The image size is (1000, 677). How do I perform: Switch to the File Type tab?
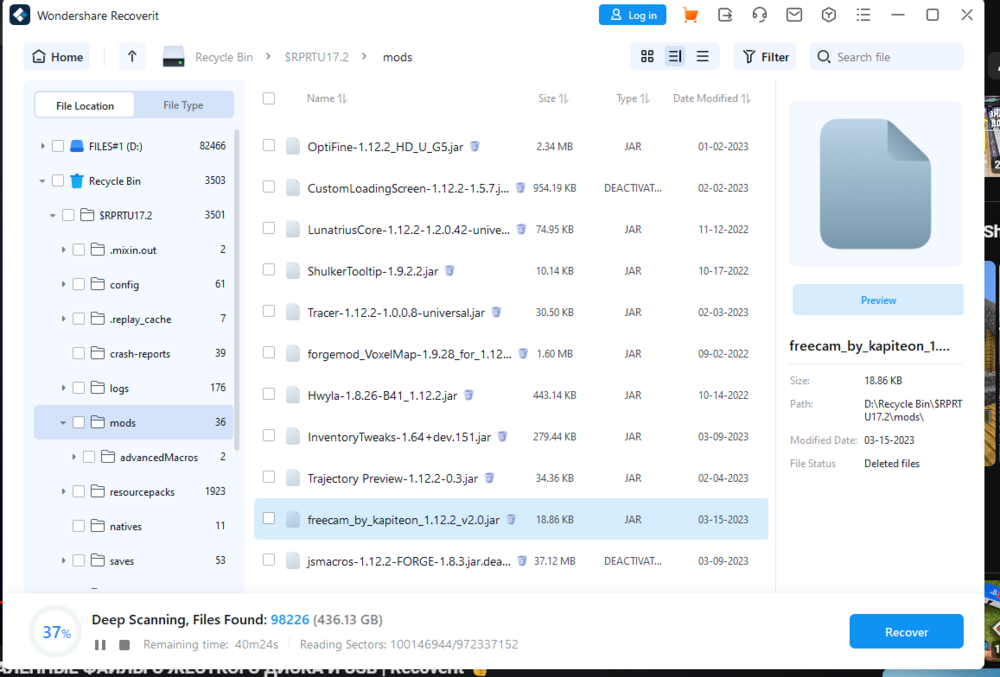(x=184, y=105)
